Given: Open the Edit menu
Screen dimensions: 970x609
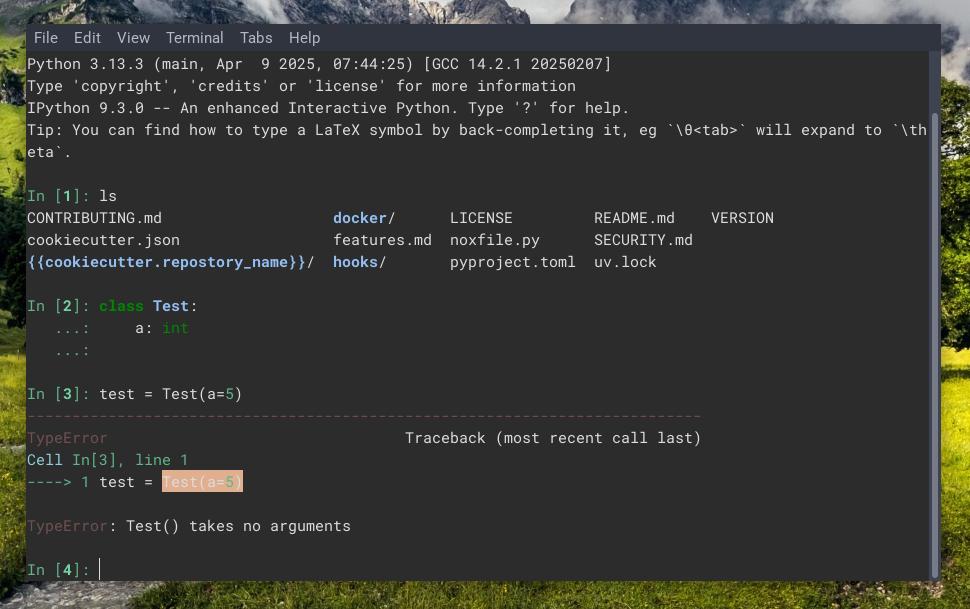Looking at the screenshot, I should pyautogui.click(x=87, y=37).
